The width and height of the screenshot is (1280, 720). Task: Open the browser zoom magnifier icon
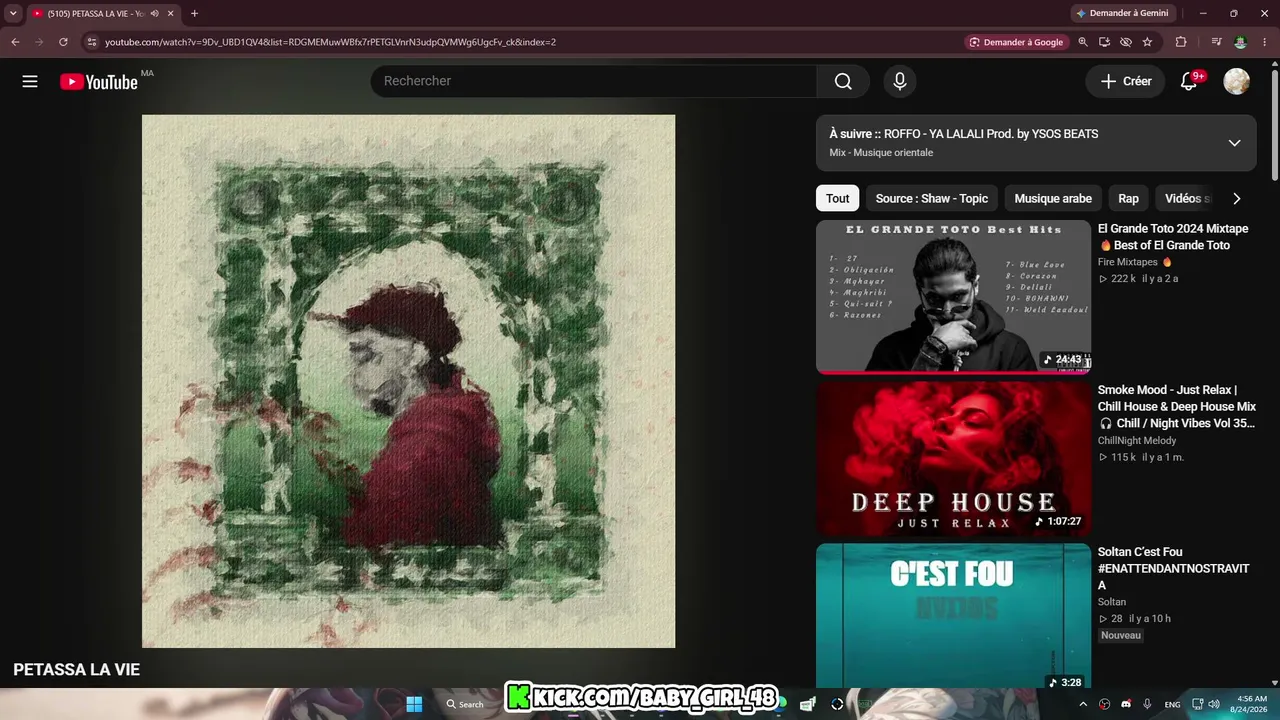tap(1083, 42)
